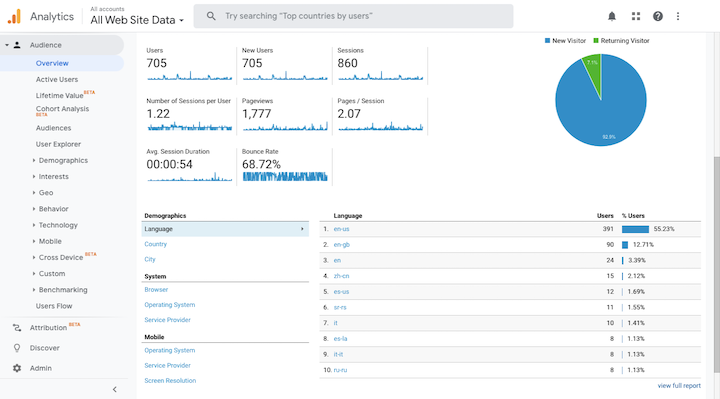Image resolution: width=720 pixels, height=399 pixels.
Task: Open the Admin section
Action: (x=40, y=368)
